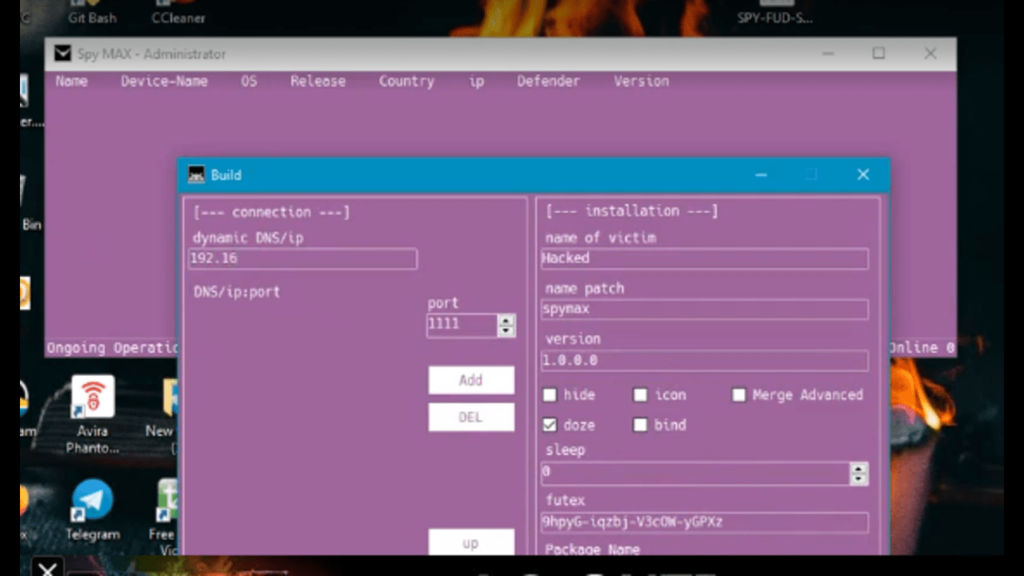The width and height of the screenshot is (1024, 576).
Task: Click the Spy MAX window title icon
Action: 63,54
